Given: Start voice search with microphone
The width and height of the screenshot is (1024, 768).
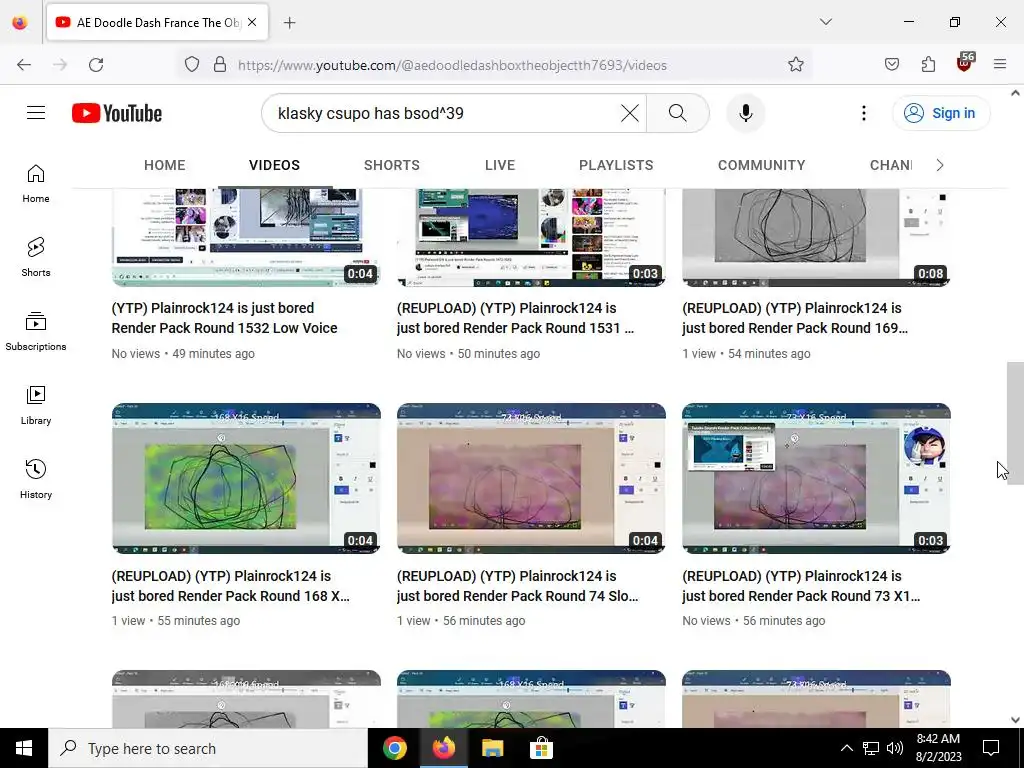Looking at the screenshot, I should pyautogui.click(x=745, y=113).
